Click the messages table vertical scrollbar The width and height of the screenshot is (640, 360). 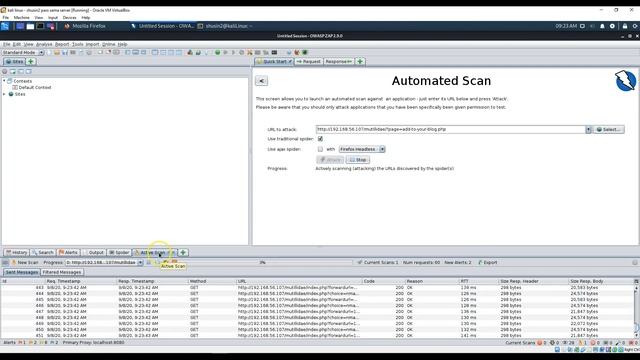[x=636, y=311]
